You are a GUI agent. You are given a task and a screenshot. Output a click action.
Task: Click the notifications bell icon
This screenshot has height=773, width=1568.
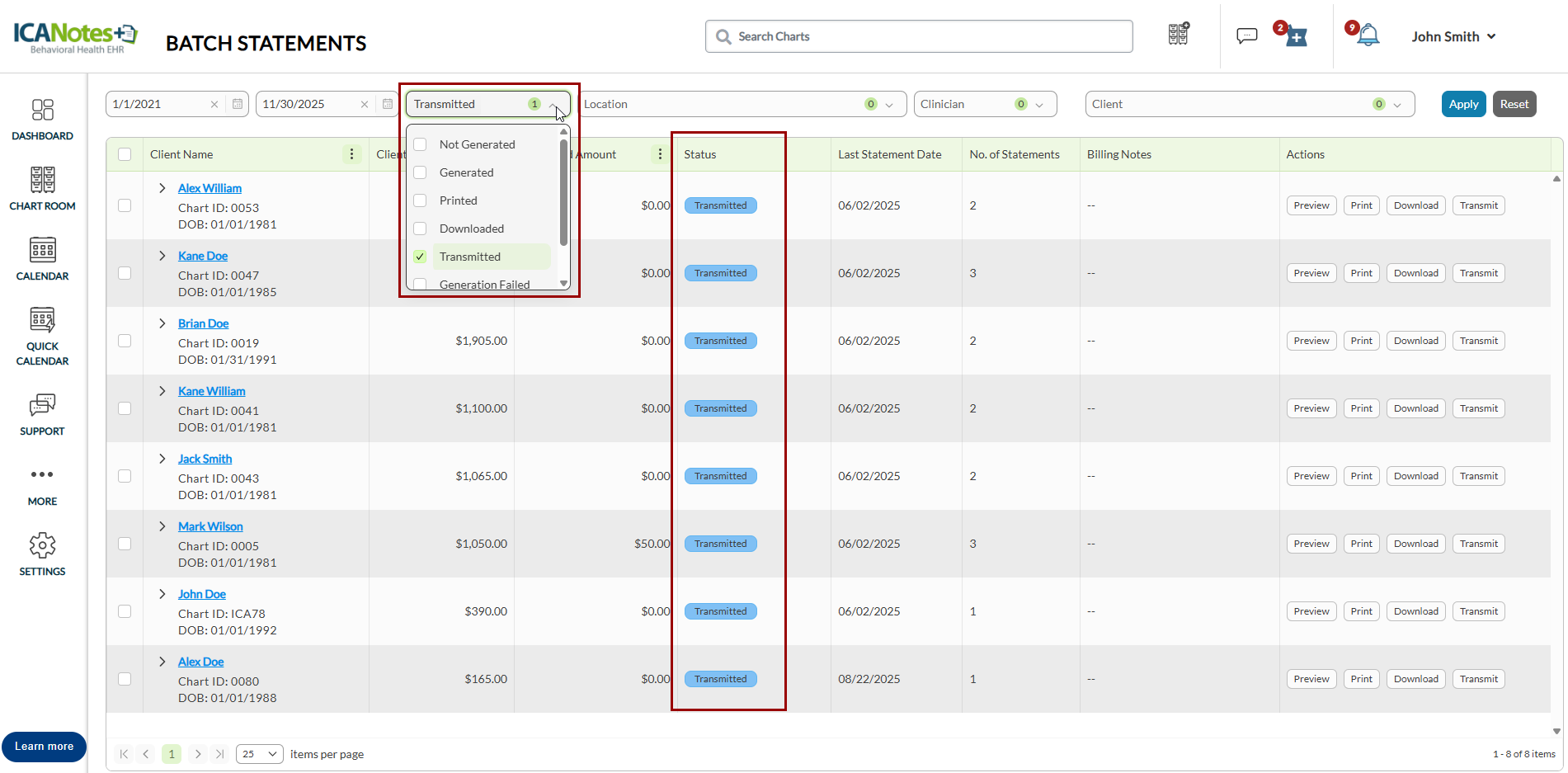[1368, 35]
